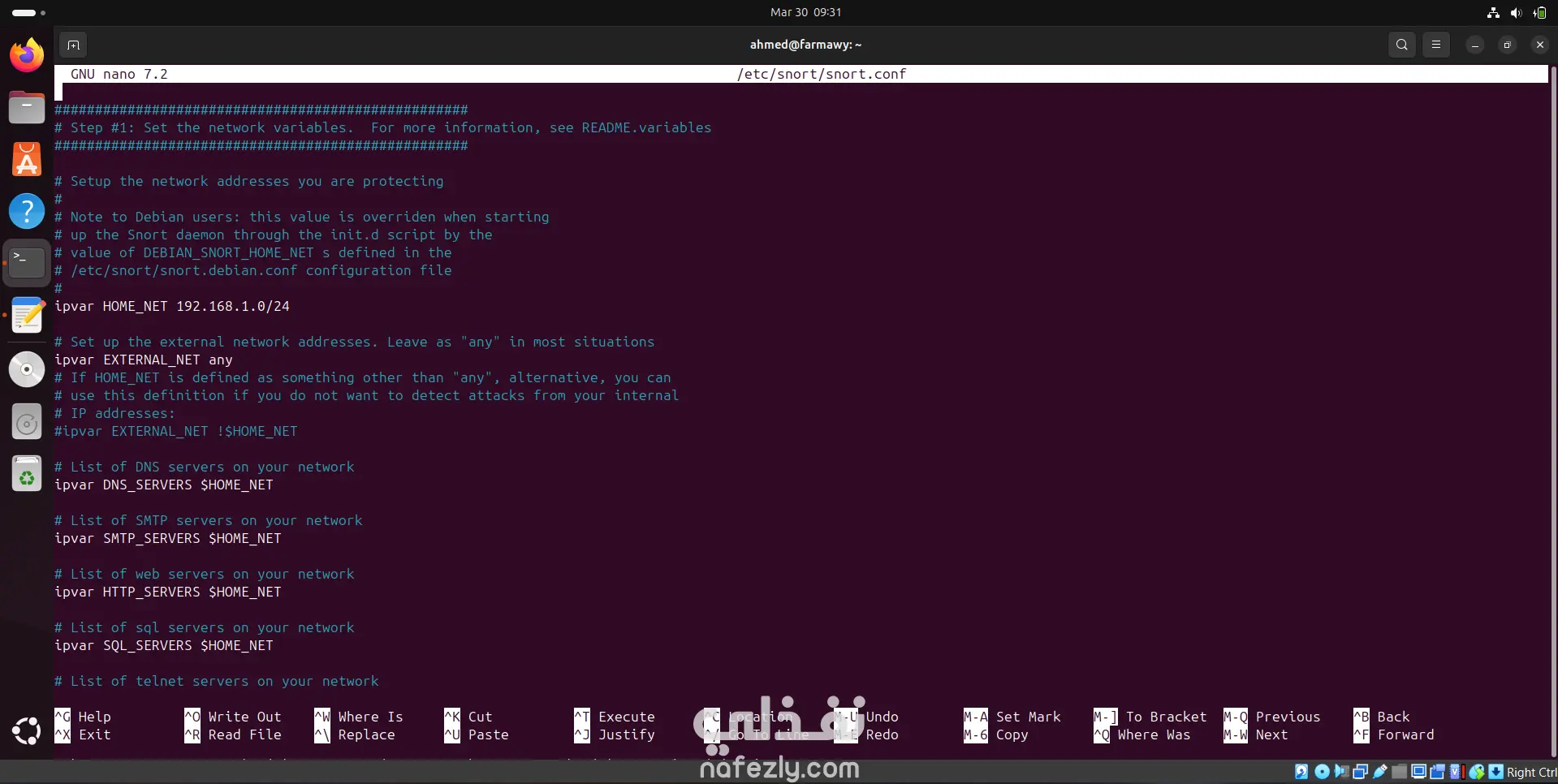Click the Execute shortcut
Viewport: 1558px width, 784px height.
[x=615, y=717]
